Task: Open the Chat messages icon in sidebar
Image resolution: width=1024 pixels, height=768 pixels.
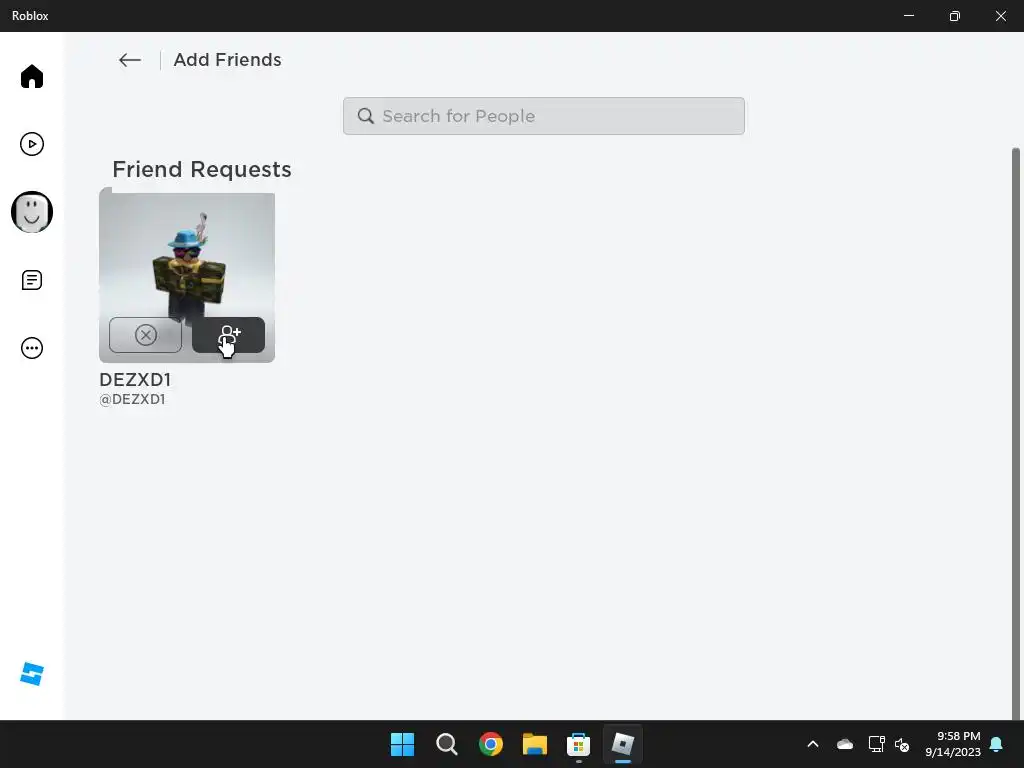Action: (31, 280)
